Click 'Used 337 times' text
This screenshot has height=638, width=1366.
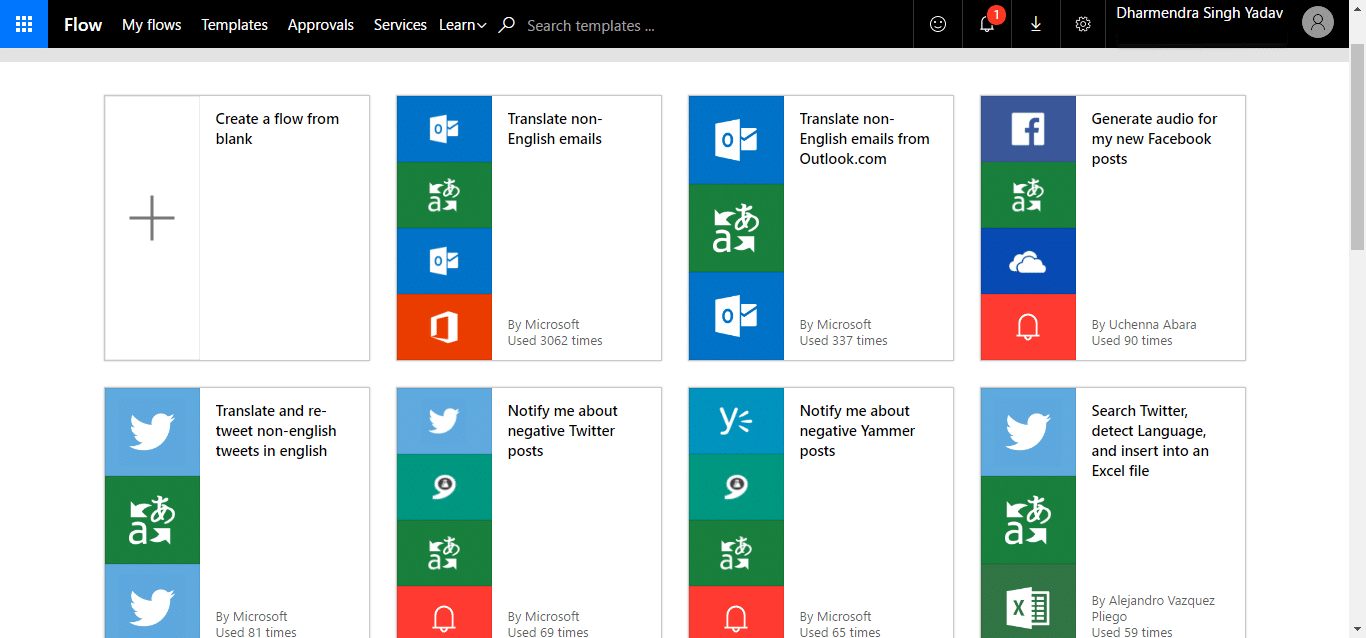[844, 341]
